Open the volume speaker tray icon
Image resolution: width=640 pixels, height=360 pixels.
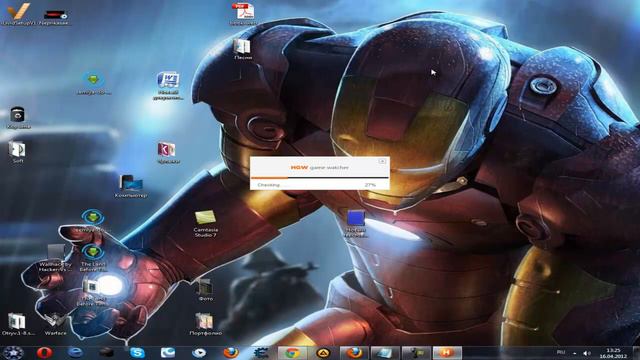587,353
